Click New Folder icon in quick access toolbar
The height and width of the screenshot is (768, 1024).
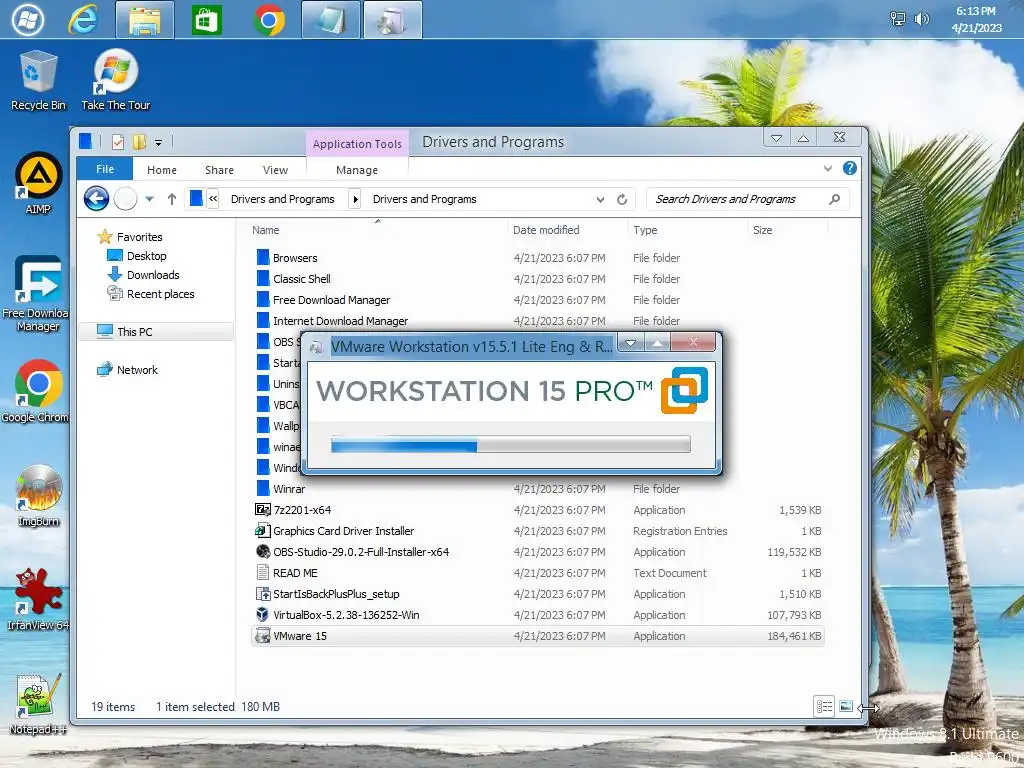139,142
